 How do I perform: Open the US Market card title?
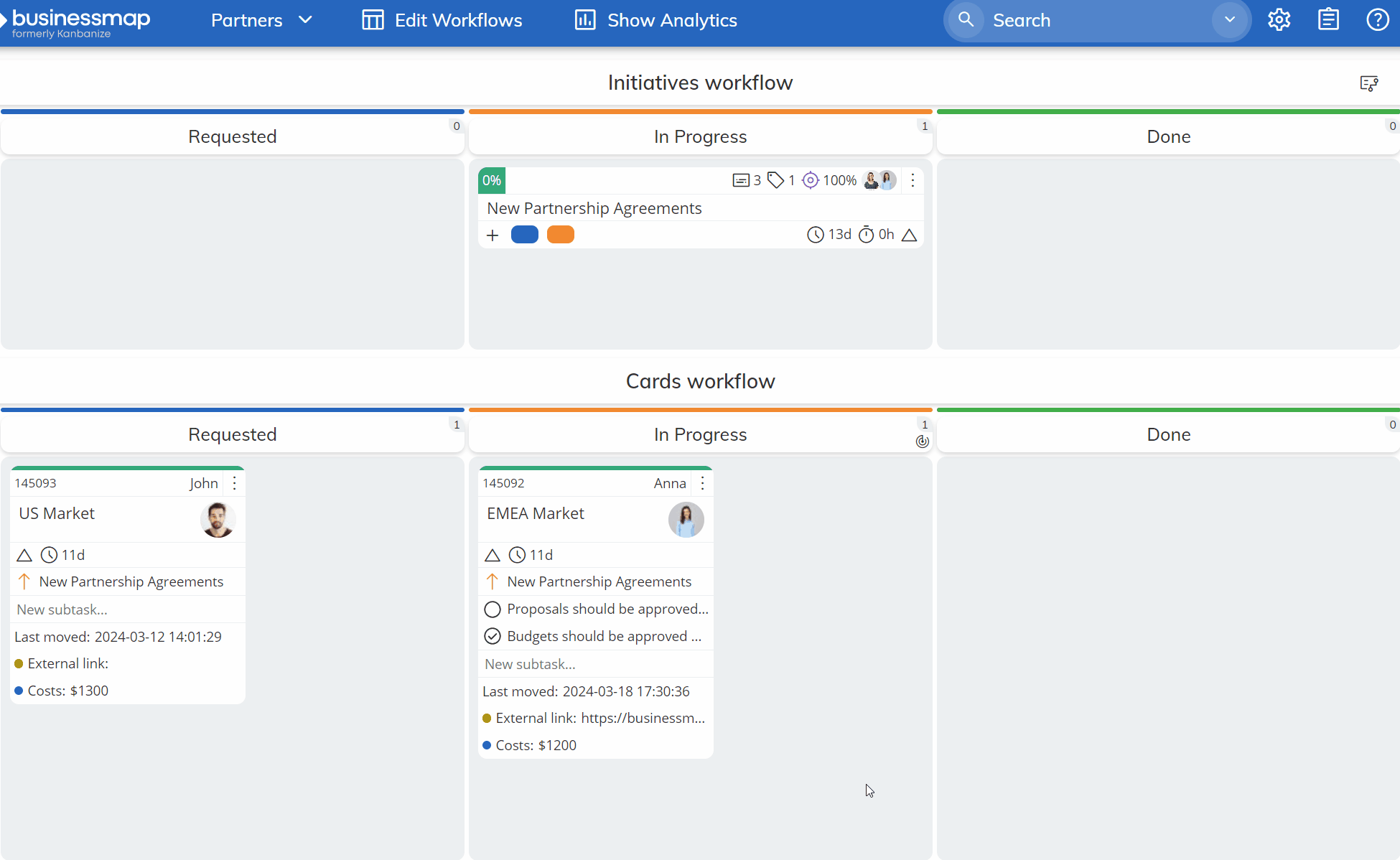pos(57,513)
